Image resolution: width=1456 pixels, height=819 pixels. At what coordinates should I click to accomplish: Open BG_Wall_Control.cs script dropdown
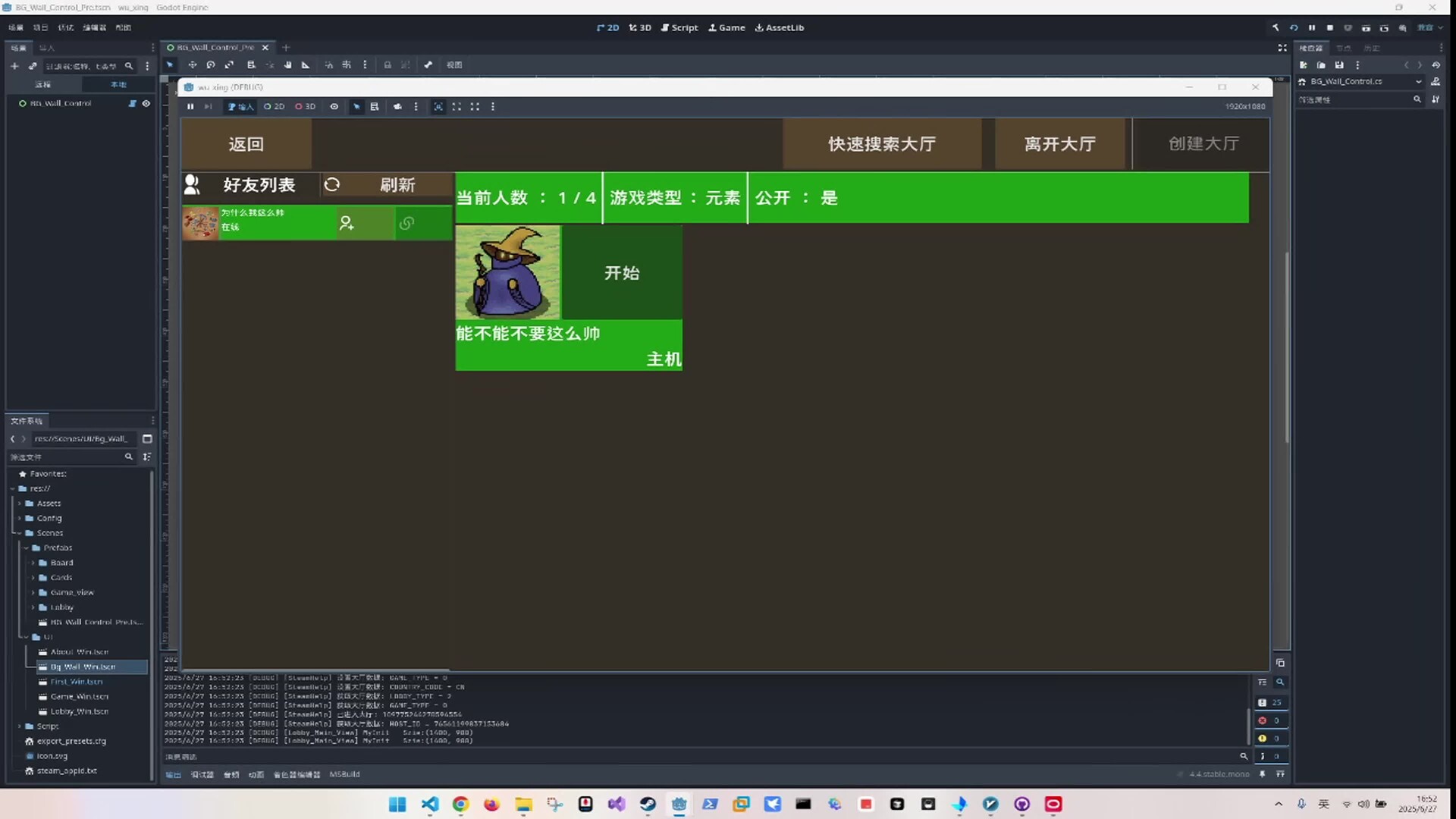(x=1418, y=82)
